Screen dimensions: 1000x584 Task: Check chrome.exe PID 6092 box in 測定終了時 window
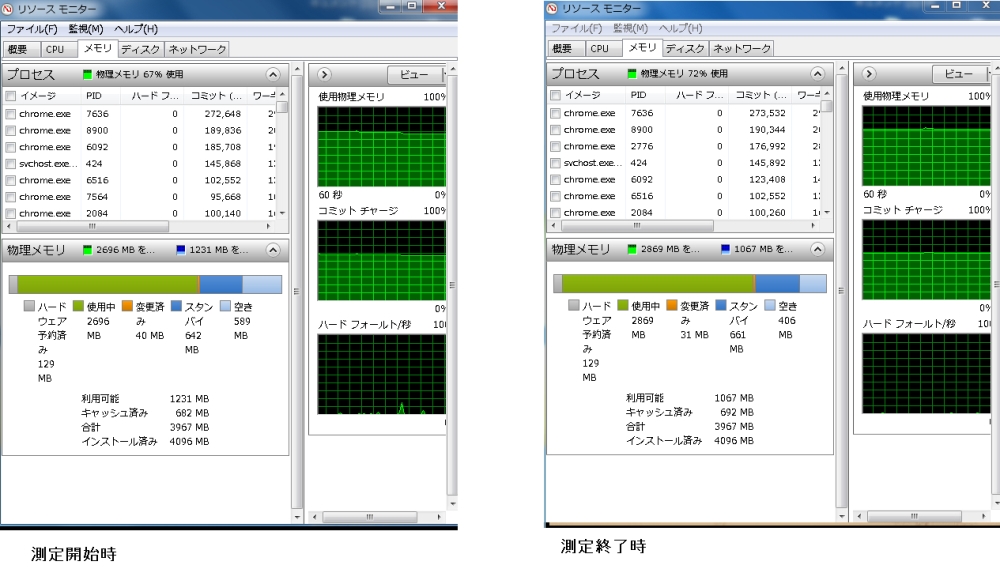[555, 180]
